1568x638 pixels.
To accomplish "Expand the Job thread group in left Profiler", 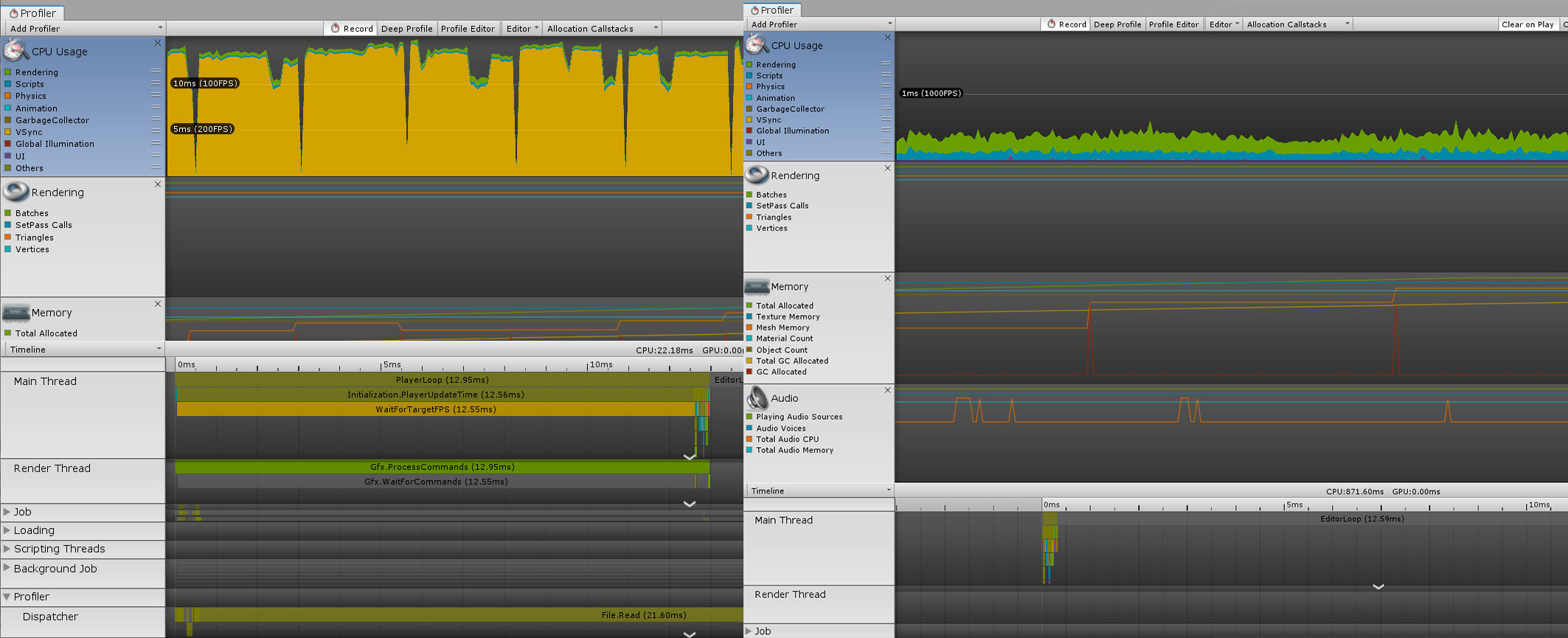I will click(x=7, y=511).
